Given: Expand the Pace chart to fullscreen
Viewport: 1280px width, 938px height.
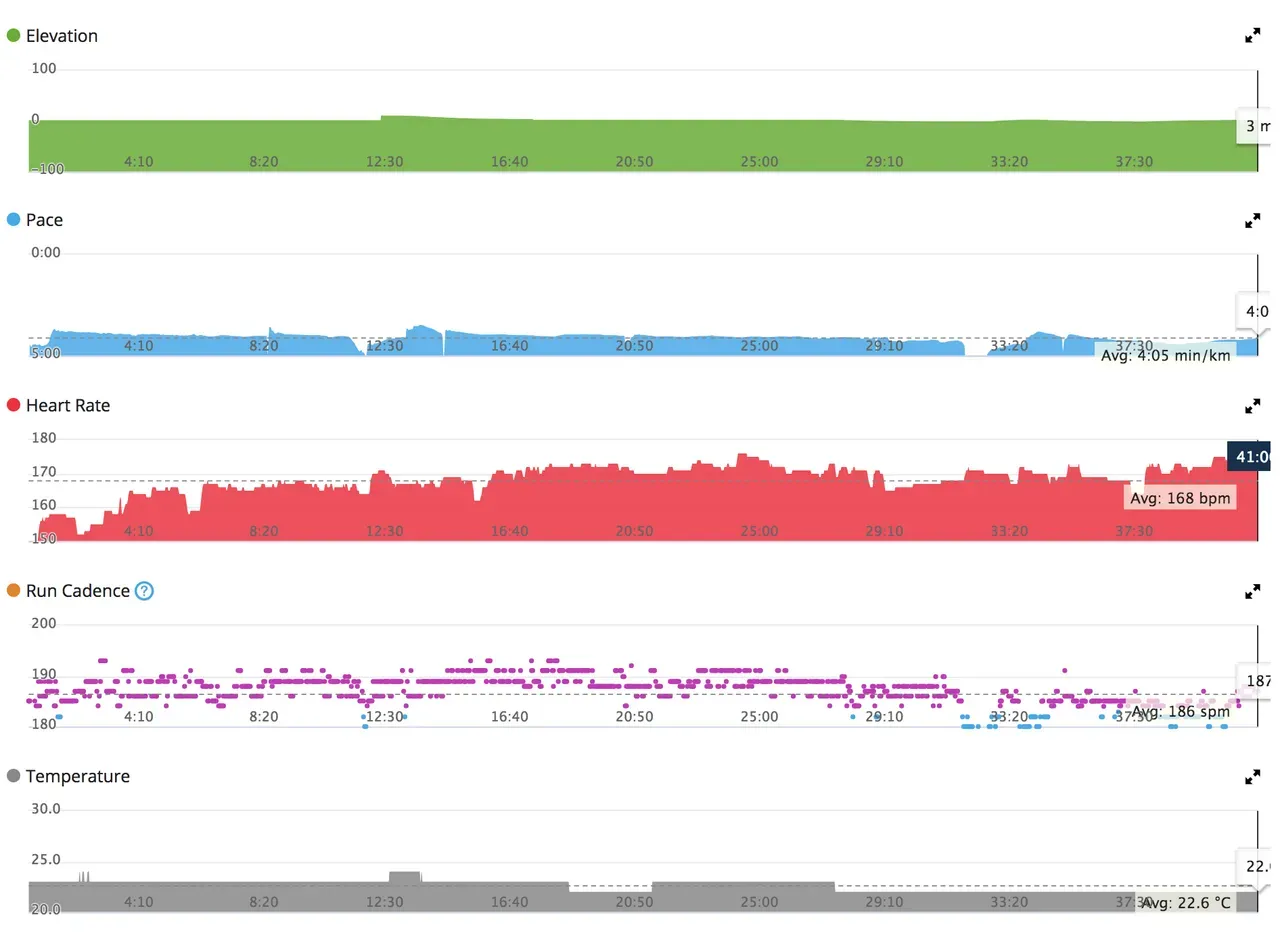Looking at the screenshot, I should [x=1252, y=221].
